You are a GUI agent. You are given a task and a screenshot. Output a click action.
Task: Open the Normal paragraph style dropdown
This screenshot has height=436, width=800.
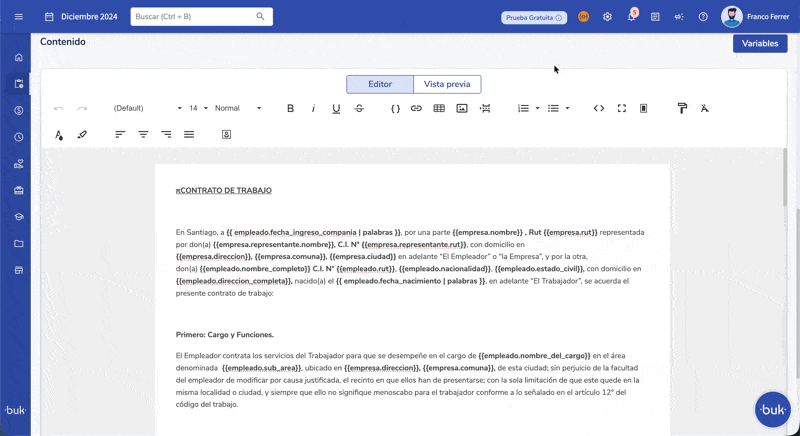pos(238,108)
